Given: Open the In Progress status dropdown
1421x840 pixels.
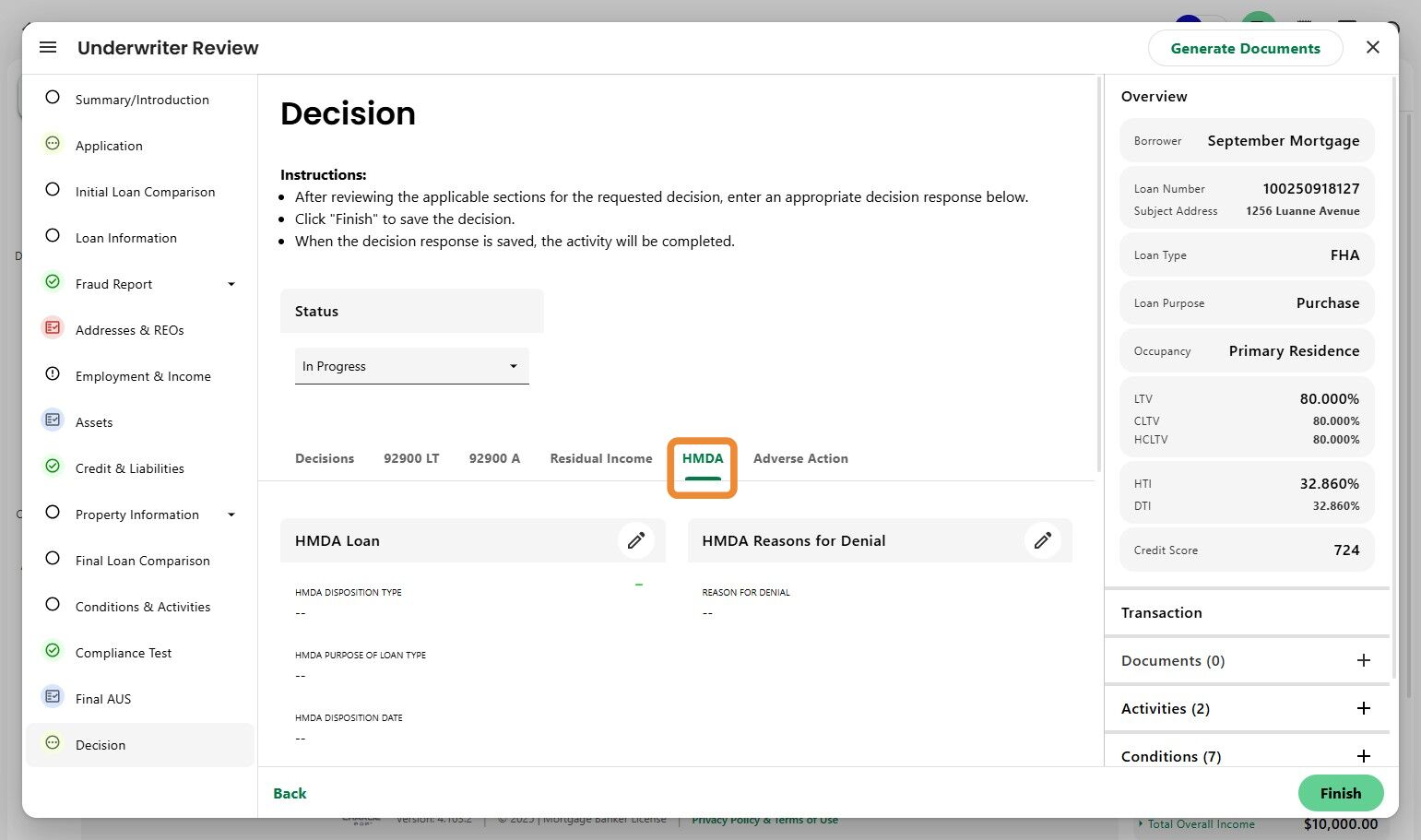Looking at the screenshot, I should 411,366.
